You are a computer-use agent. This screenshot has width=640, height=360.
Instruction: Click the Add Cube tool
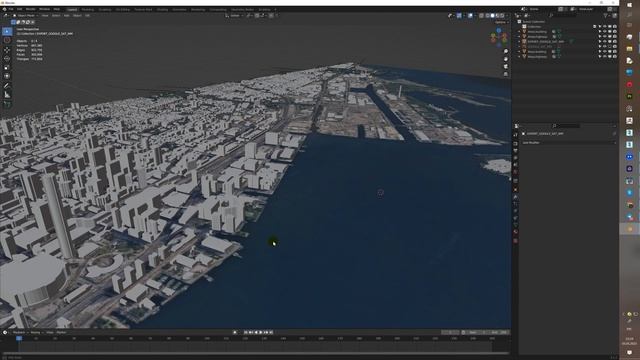coord(7,104)
